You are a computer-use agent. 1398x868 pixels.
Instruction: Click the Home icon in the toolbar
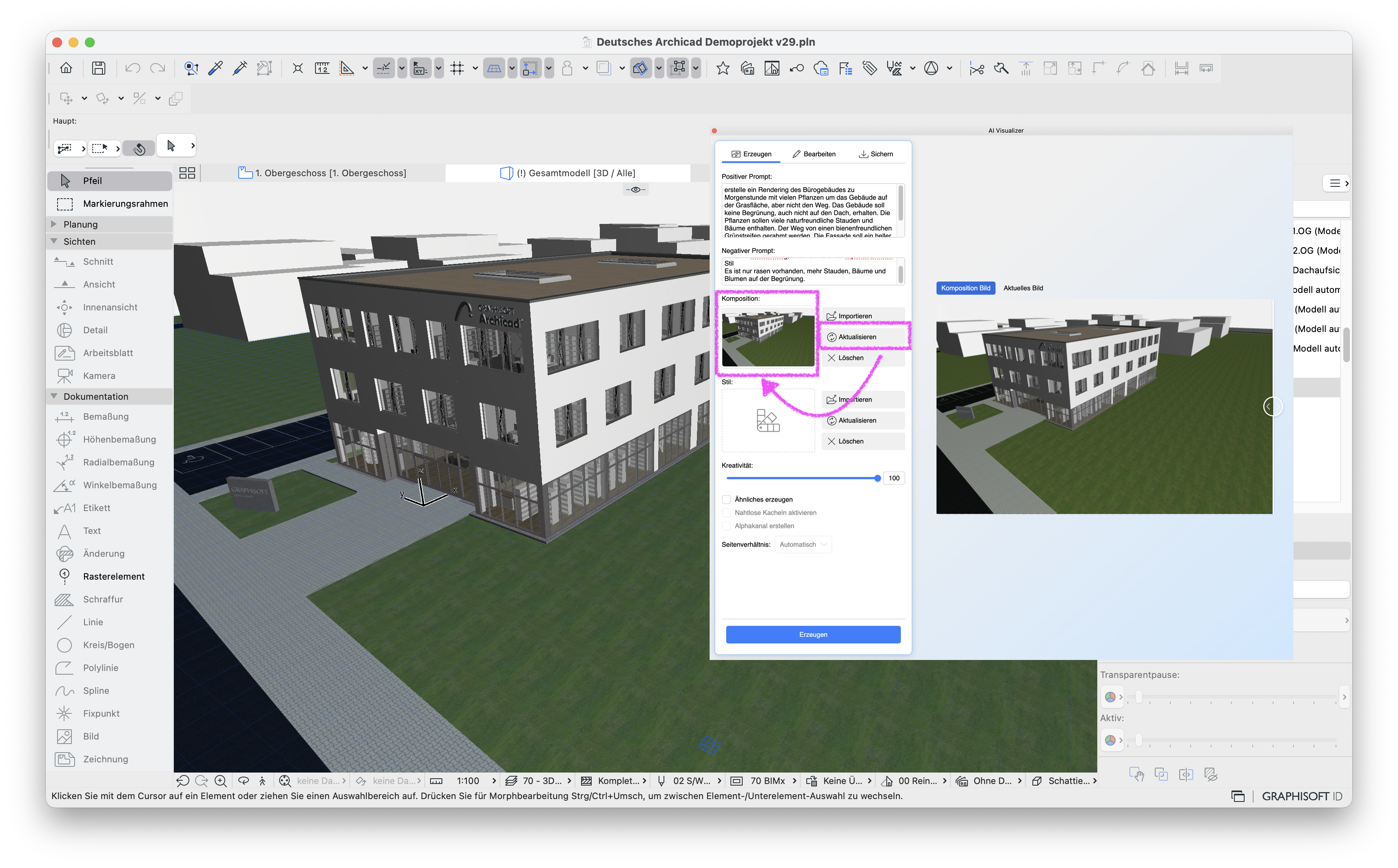[66, 68]
